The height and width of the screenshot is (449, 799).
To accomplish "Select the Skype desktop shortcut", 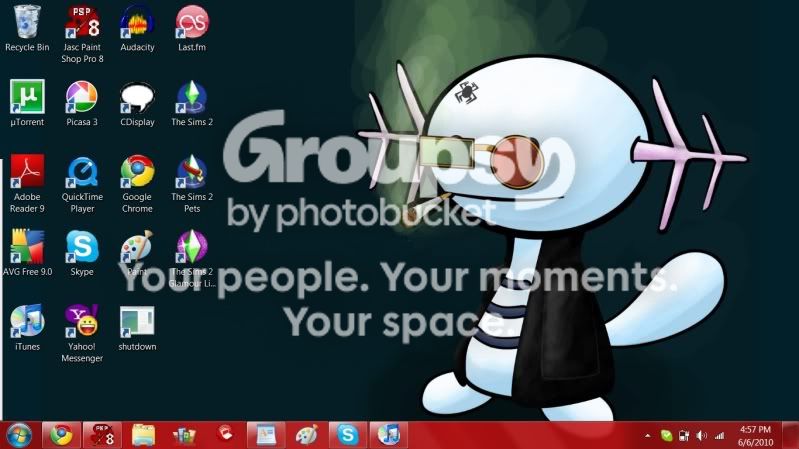I will coord(82,253).
